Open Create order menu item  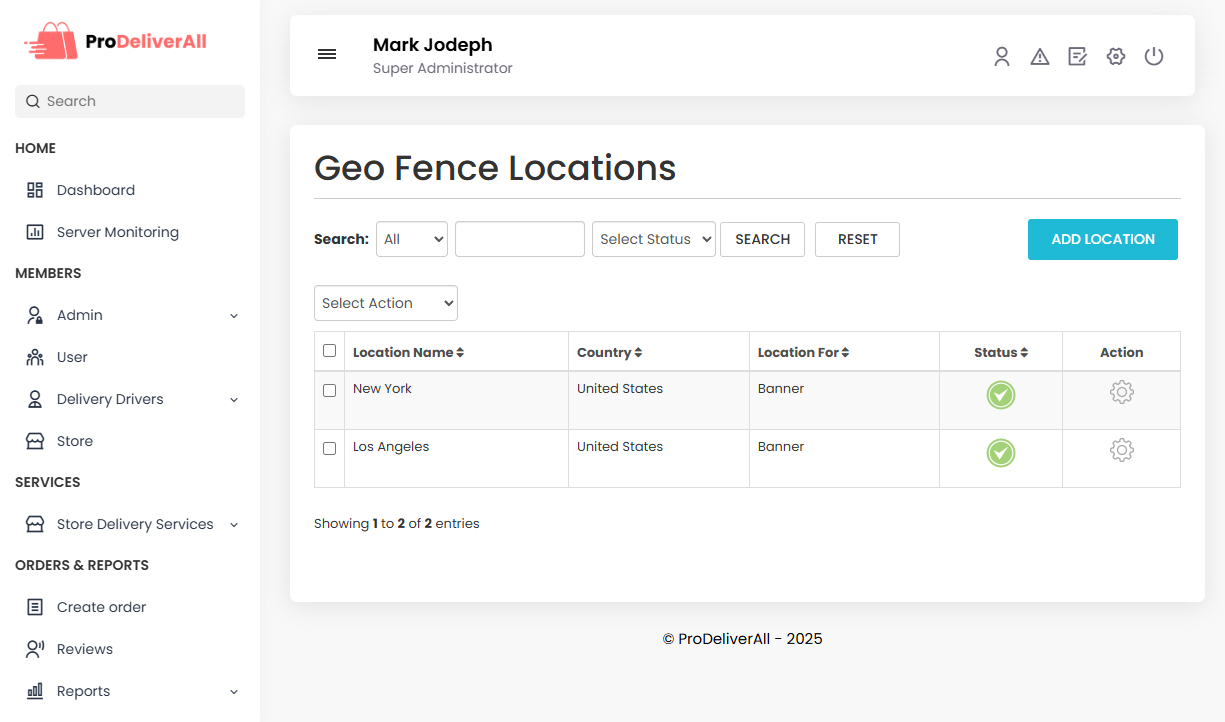pos(102,607)
